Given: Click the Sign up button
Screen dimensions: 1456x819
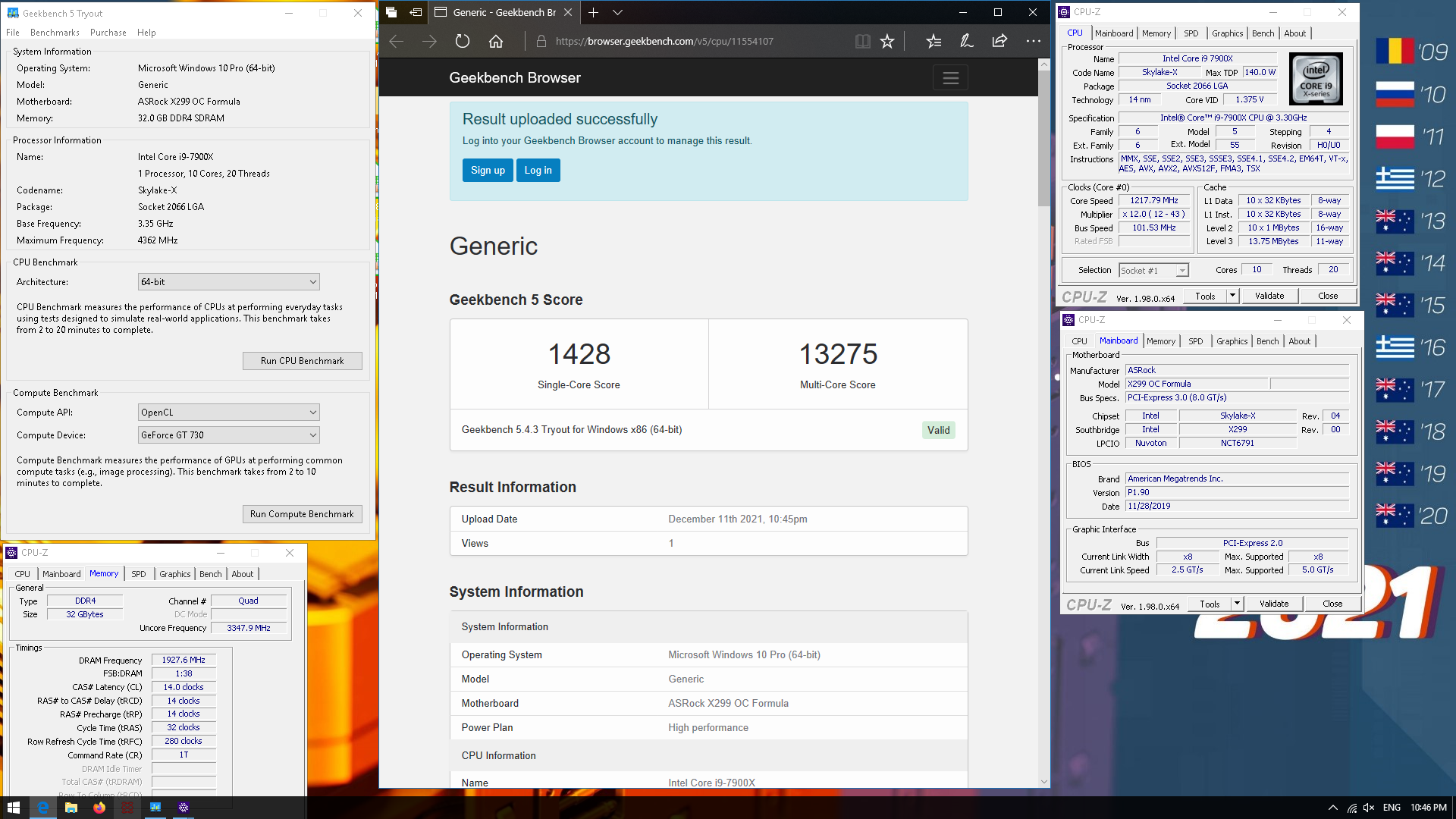Looking at the screenshot, I should click(488, 171).
